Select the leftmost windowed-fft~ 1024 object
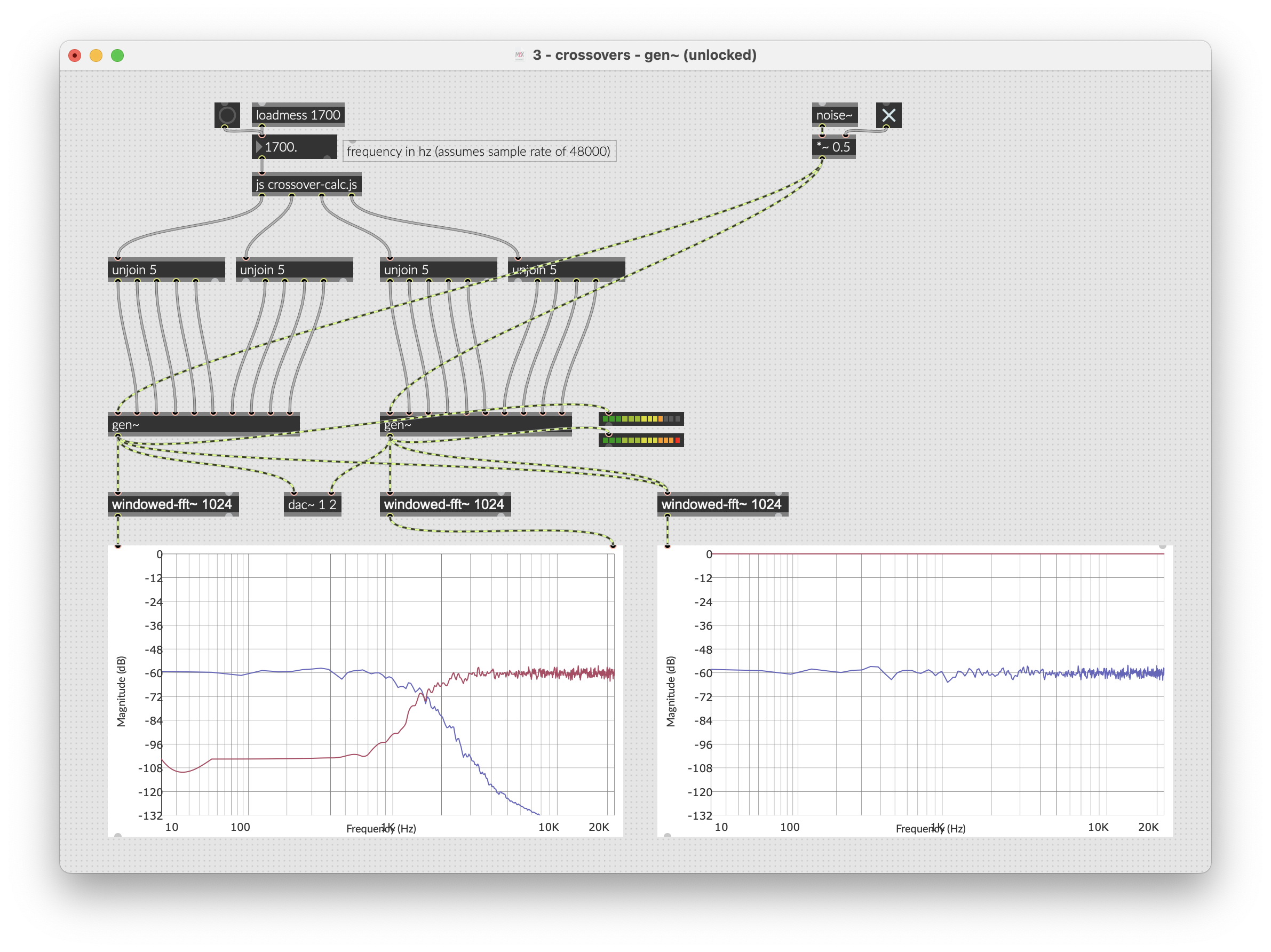The height and width of the screenshot is (952, 1271). (172, 504)
